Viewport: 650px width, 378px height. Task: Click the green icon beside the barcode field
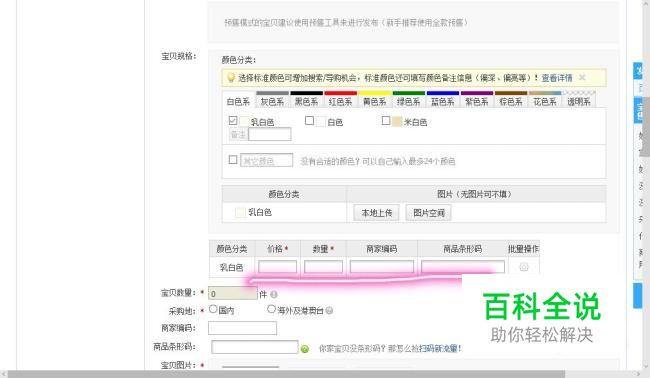[x=305, y=349]
